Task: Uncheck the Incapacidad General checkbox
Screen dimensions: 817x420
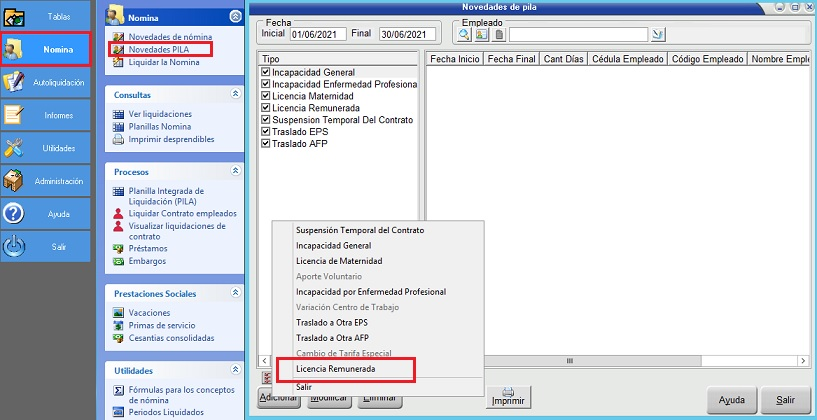Action: [x=266, y=73]
